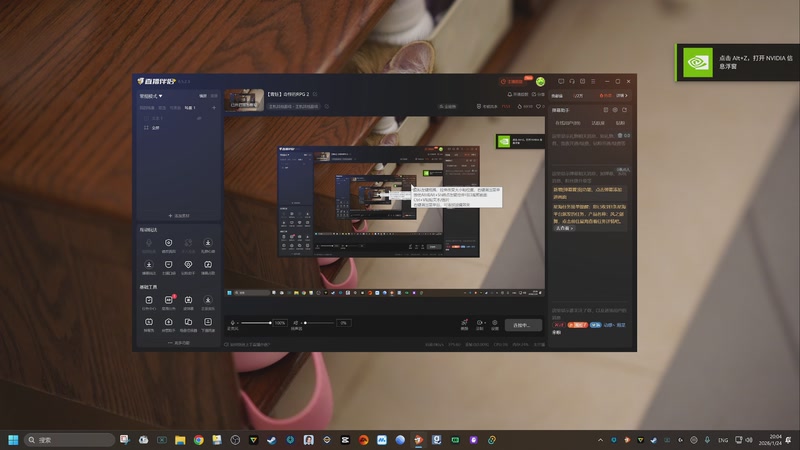
Task: Switch to the 在线用户 tab
Action: [567, 123]
